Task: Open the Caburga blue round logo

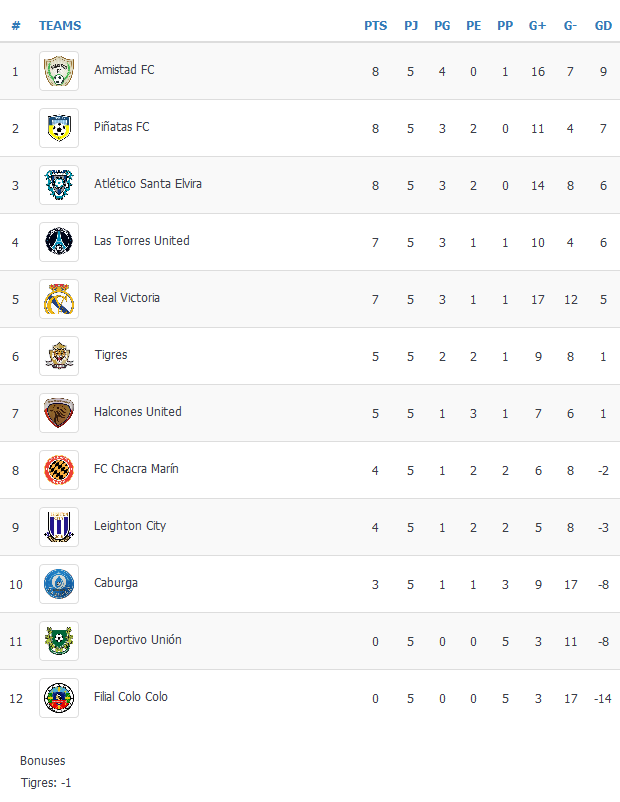Action: point(59,584)
